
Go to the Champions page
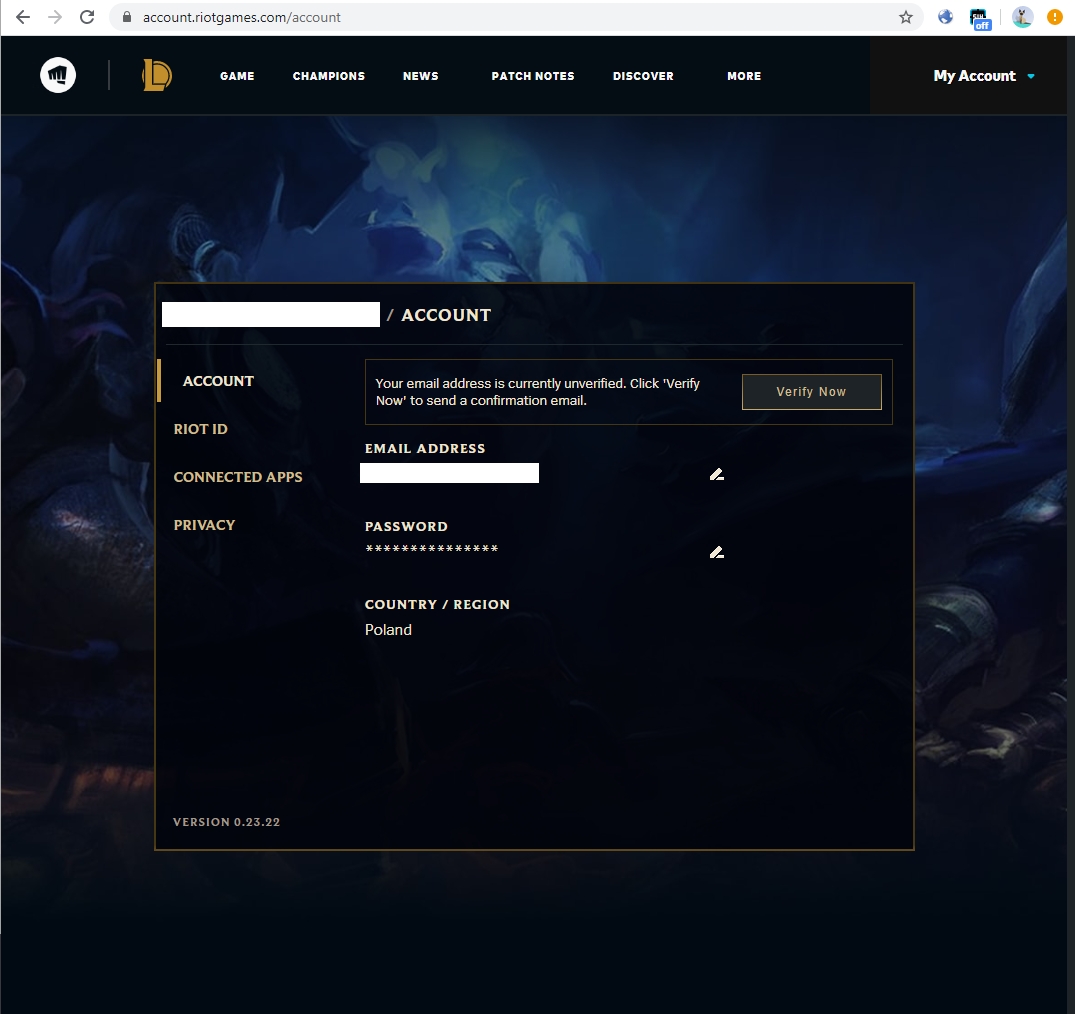(329, 76)
